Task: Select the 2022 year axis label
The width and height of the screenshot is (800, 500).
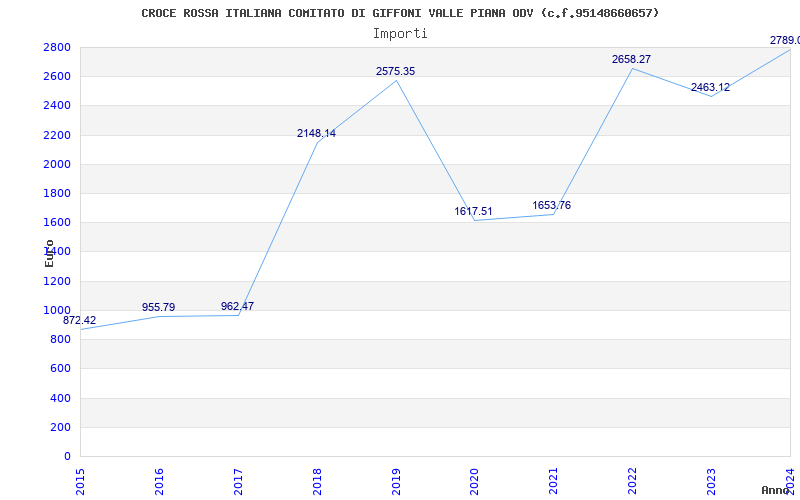Action: 633,482
